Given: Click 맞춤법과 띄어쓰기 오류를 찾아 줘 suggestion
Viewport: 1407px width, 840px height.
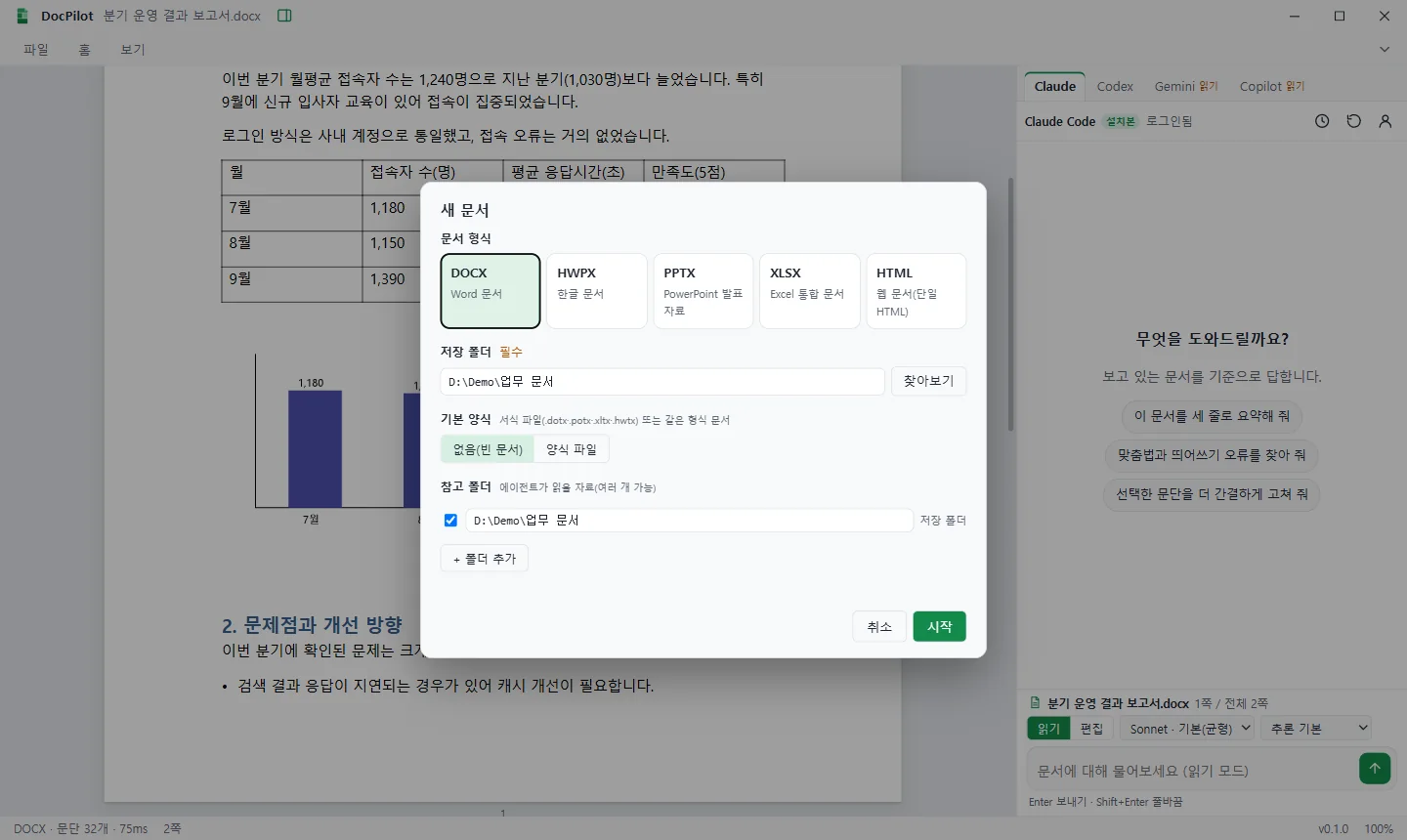Looking at the screenshot, I should (1212, 455).
